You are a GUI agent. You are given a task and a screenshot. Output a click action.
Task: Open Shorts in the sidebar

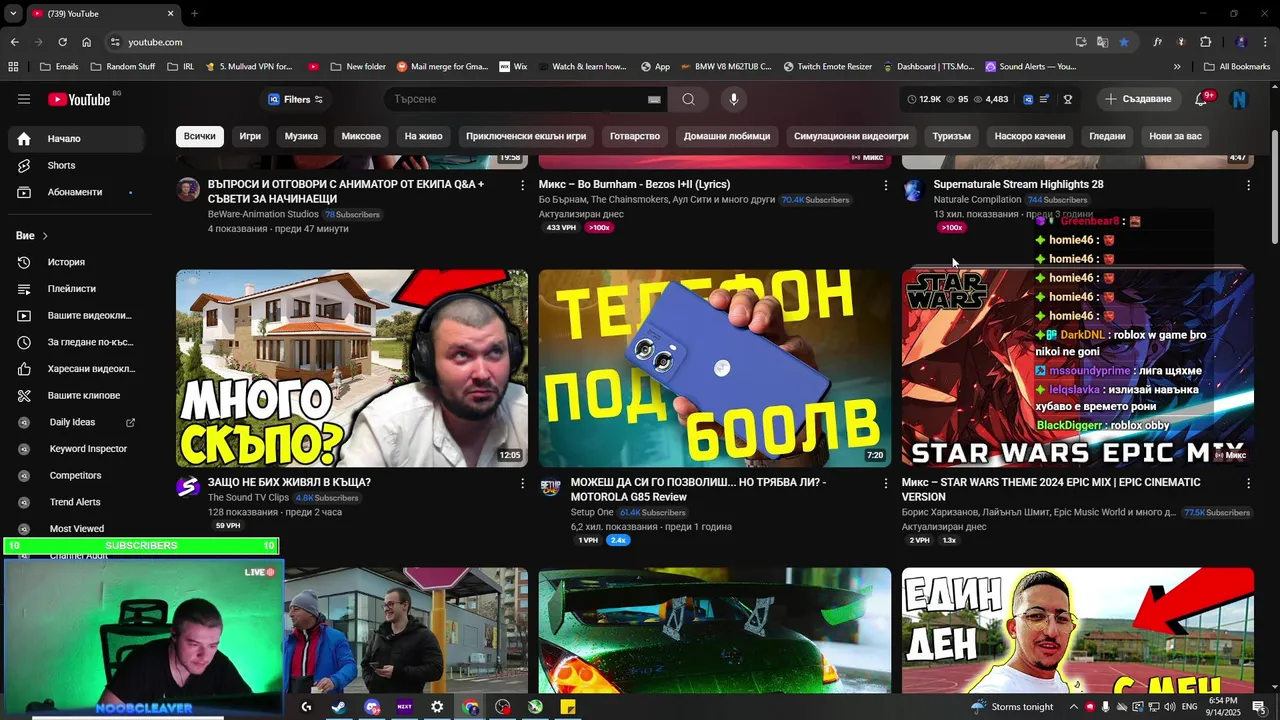[x=76, y=165]
